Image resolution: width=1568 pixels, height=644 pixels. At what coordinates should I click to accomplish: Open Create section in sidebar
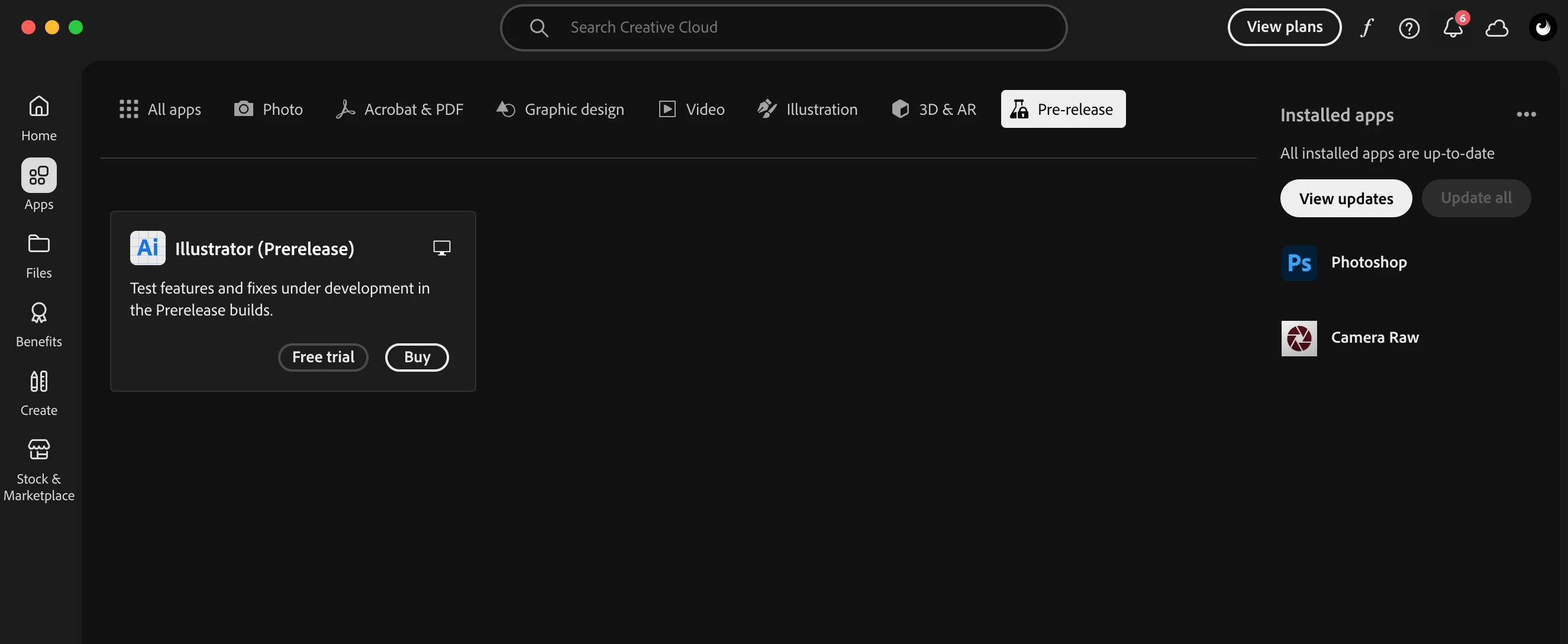(39, 394)
